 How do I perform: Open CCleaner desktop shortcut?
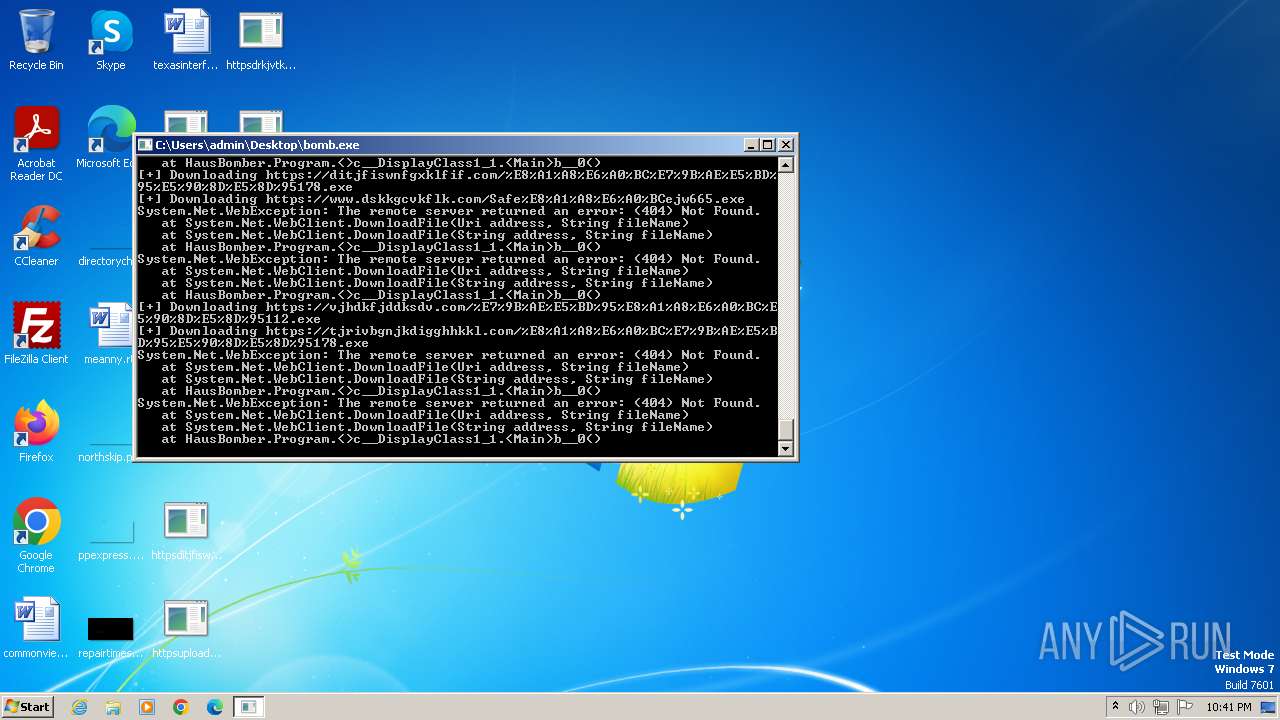[x=36, y=236]
